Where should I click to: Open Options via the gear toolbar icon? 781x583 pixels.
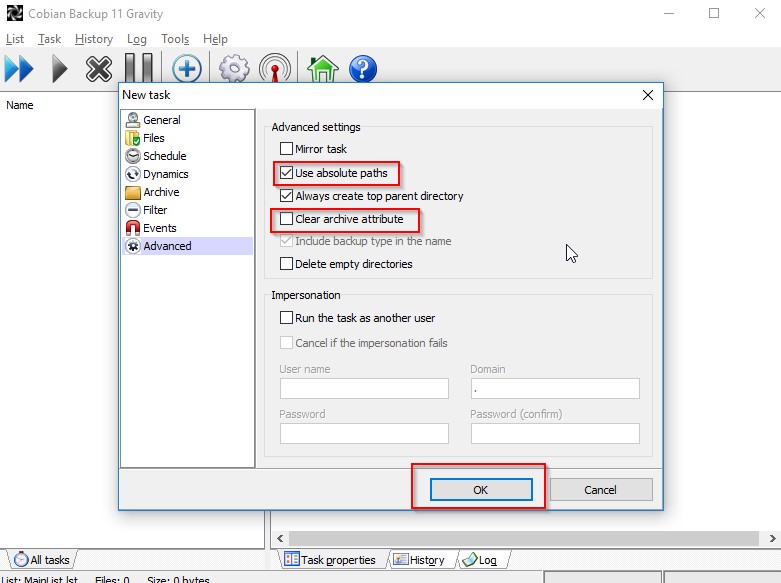tap(234, 69)
